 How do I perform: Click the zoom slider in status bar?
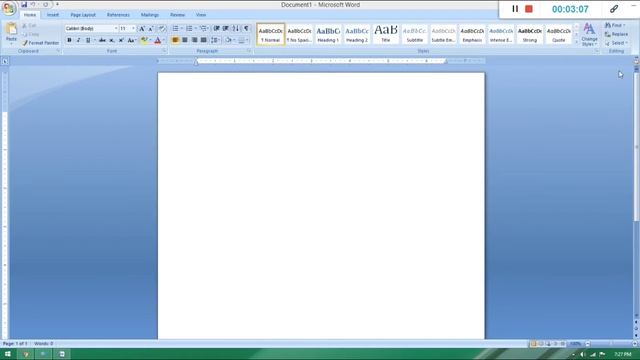[x=611, y=344]
